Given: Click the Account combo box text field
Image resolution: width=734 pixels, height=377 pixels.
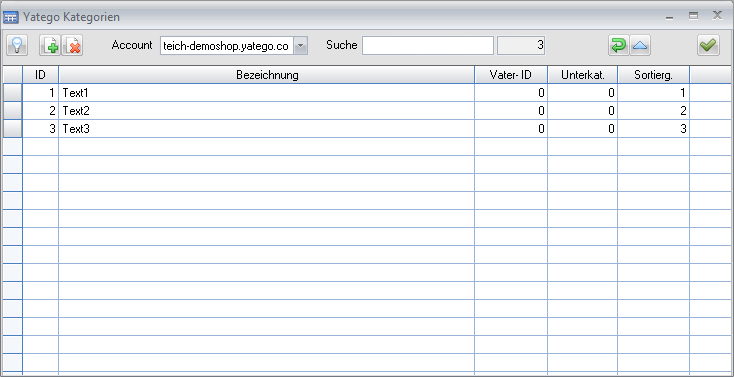Looking at the screenshot, I should click(x=227, y=46).
